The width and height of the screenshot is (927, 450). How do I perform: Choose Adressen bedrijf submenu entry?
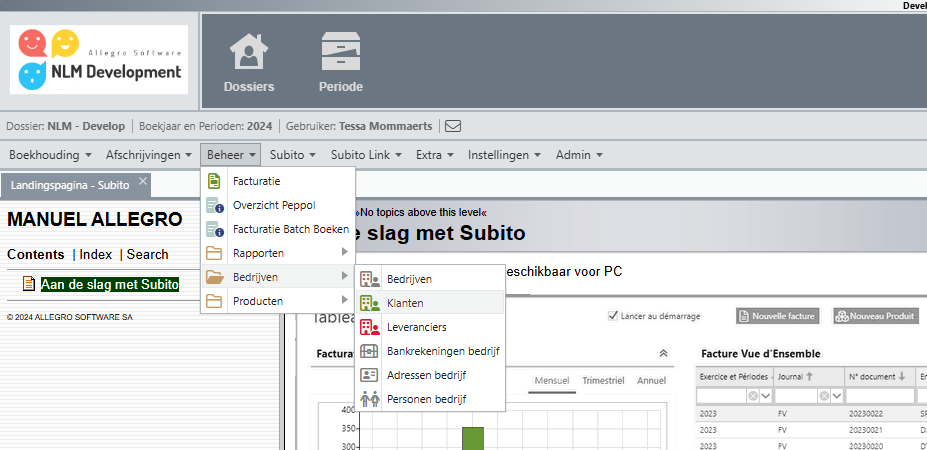tap(430, 375)
